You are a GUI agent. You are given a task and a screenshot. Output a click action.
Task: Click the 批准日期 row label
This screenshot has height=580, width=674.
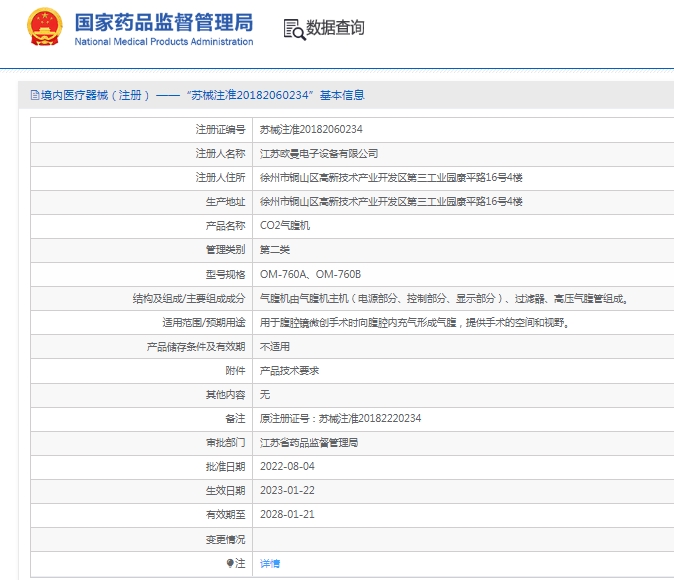point(226,466)
